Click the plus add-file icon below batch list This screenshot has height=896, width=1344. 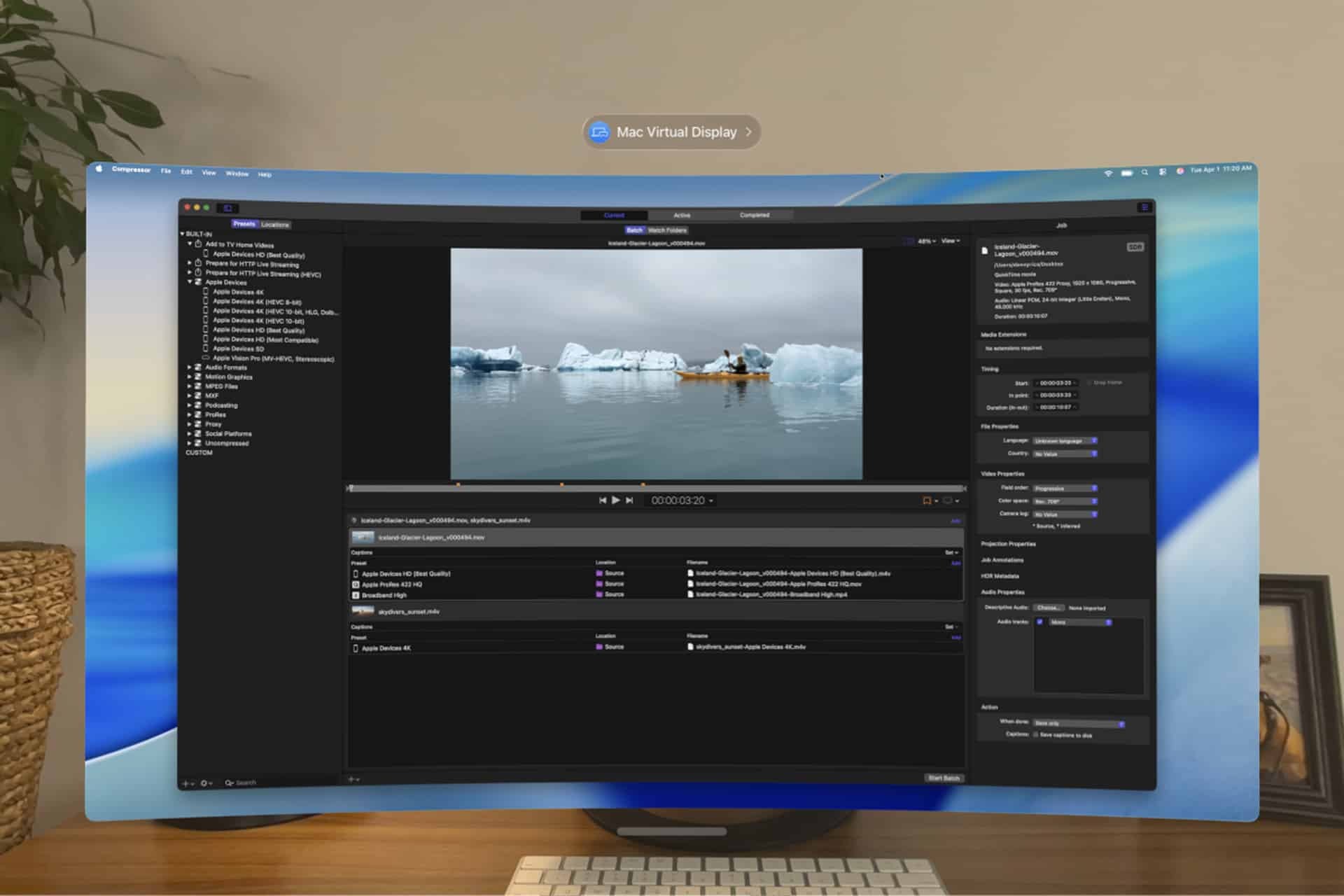[352, 779]
